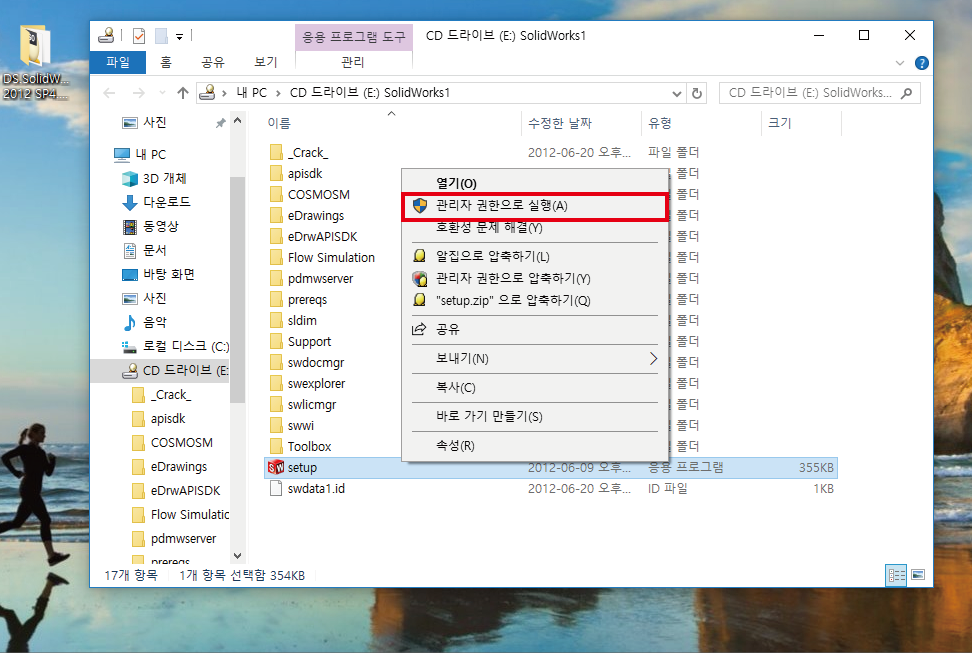
Task: Select the setup SolidWorks application file
Action: pyautogui.click(x=550, y=468)
